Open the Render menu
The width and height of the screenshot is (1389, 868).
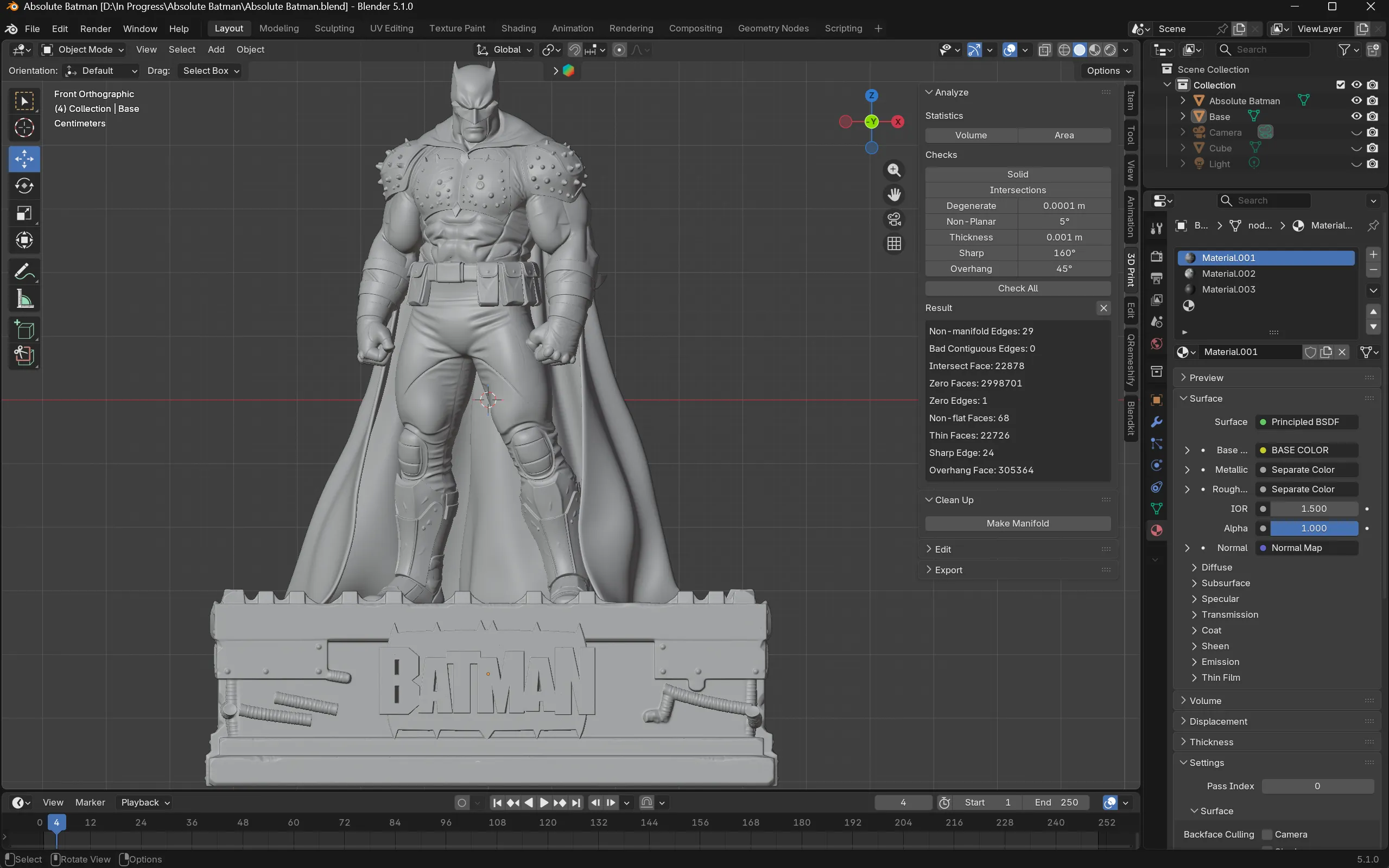96,29
